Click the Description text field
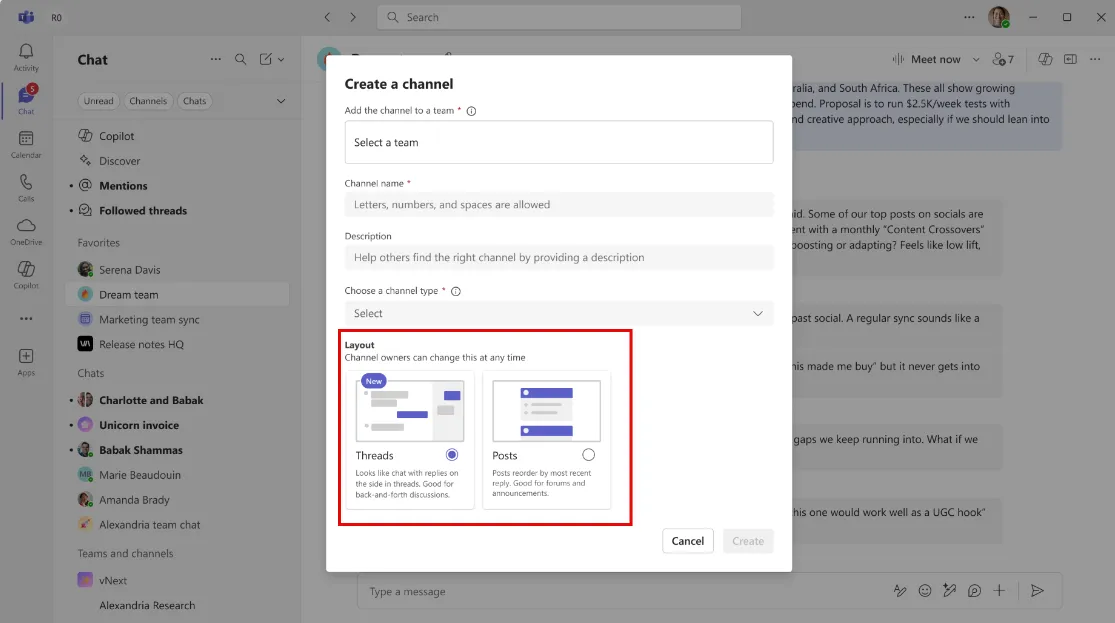This screenshot has height=623, width=1115. coord(558,257)
